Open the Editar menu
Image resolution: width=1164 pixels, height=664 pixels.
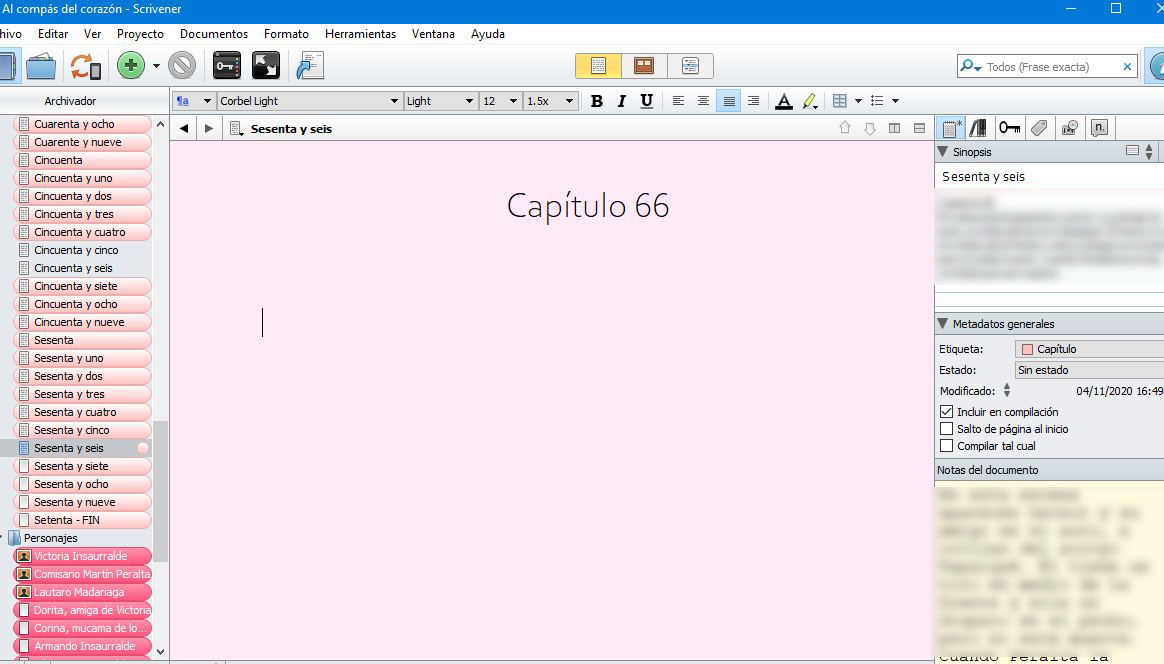tap(53, 34)
